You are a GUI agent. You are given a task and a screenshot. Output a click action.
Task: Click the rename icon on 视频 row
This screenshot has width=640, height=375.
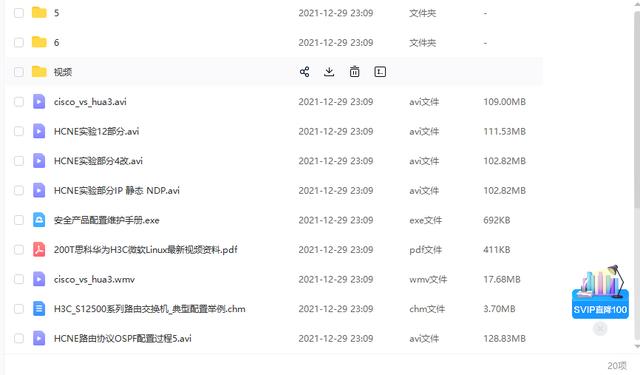(x=380, y=72)
